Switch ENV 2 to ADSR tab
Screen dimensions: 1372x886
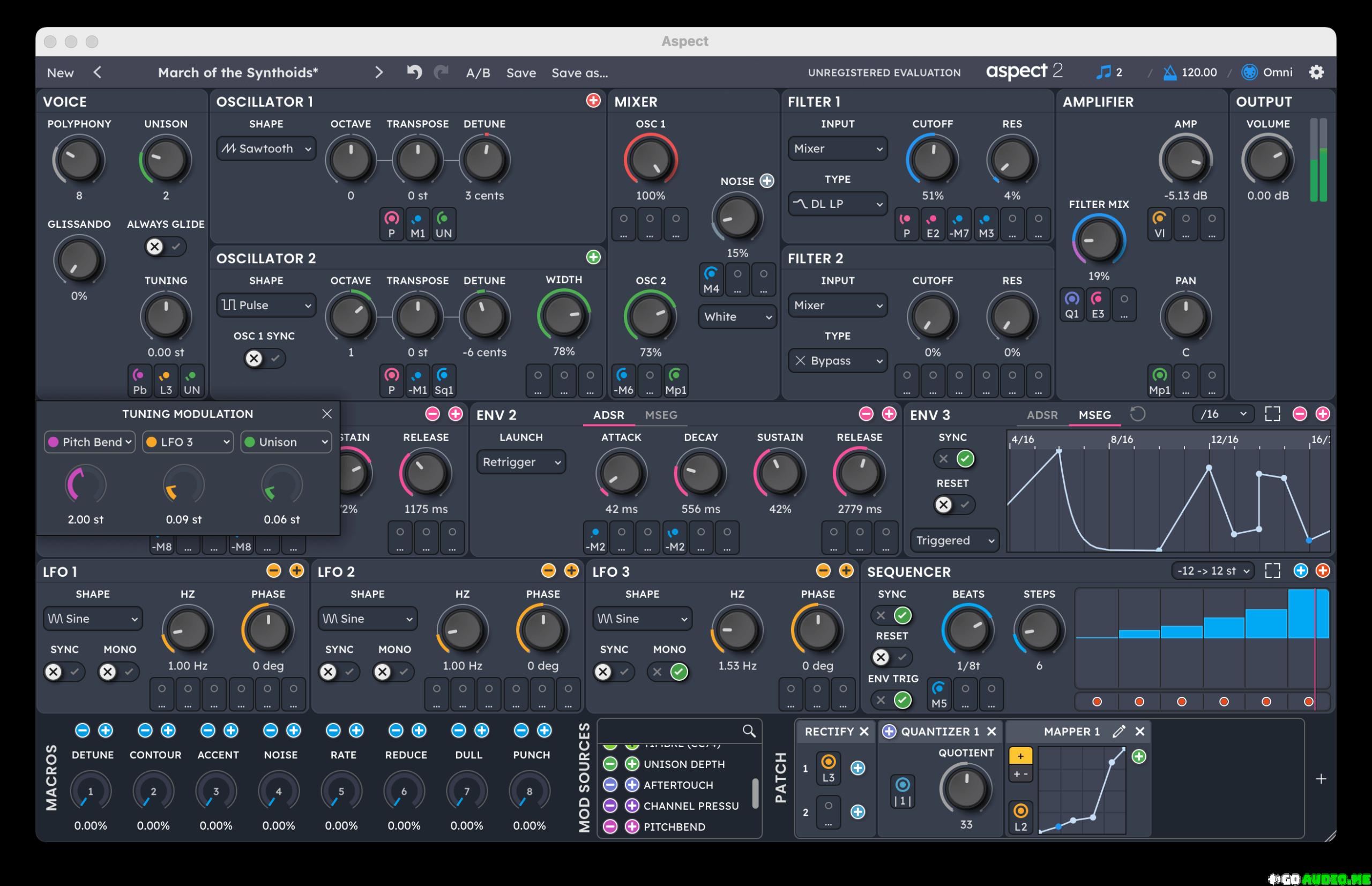coord(609,415)
